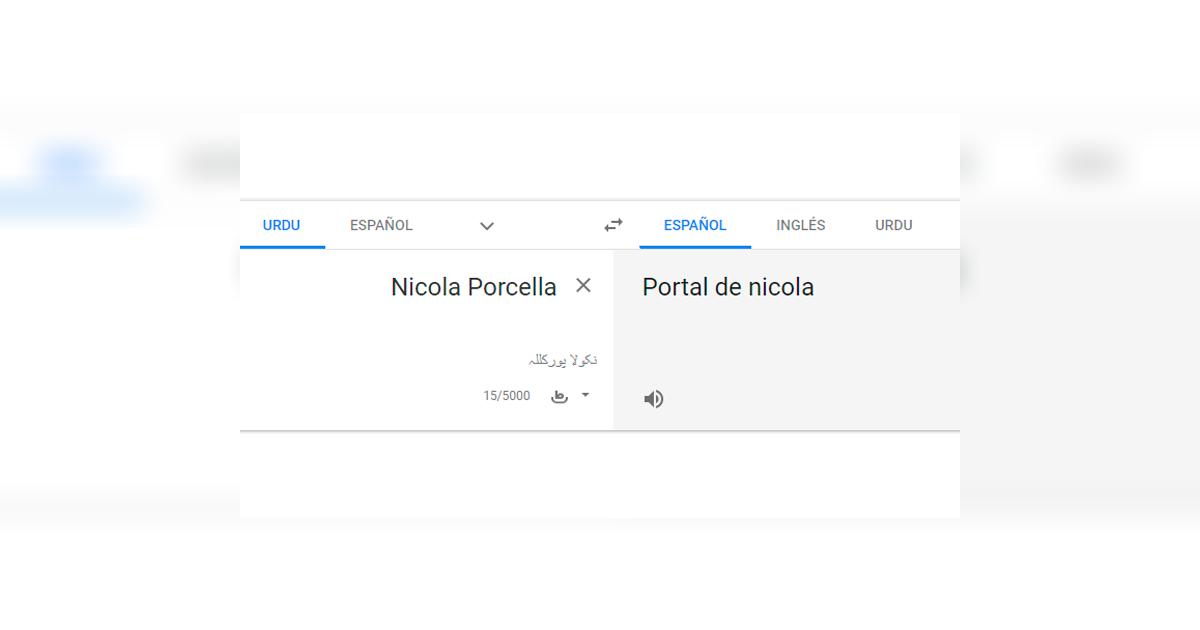
Task: Click the swap languages icon
Action: [x=612, y=225]
